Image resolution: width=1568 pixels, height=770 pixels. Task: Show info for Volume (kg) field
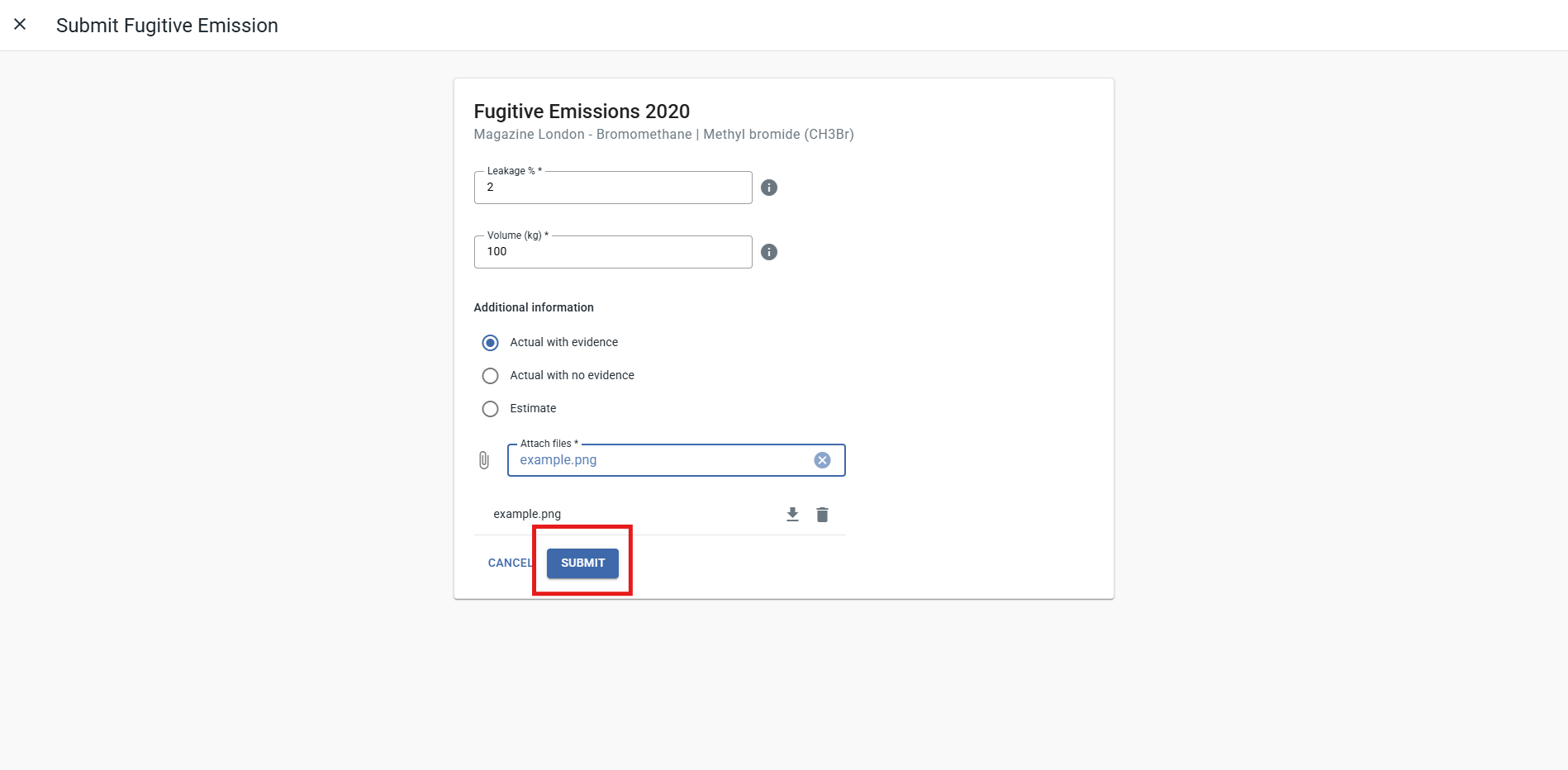(x=769, y=252)
